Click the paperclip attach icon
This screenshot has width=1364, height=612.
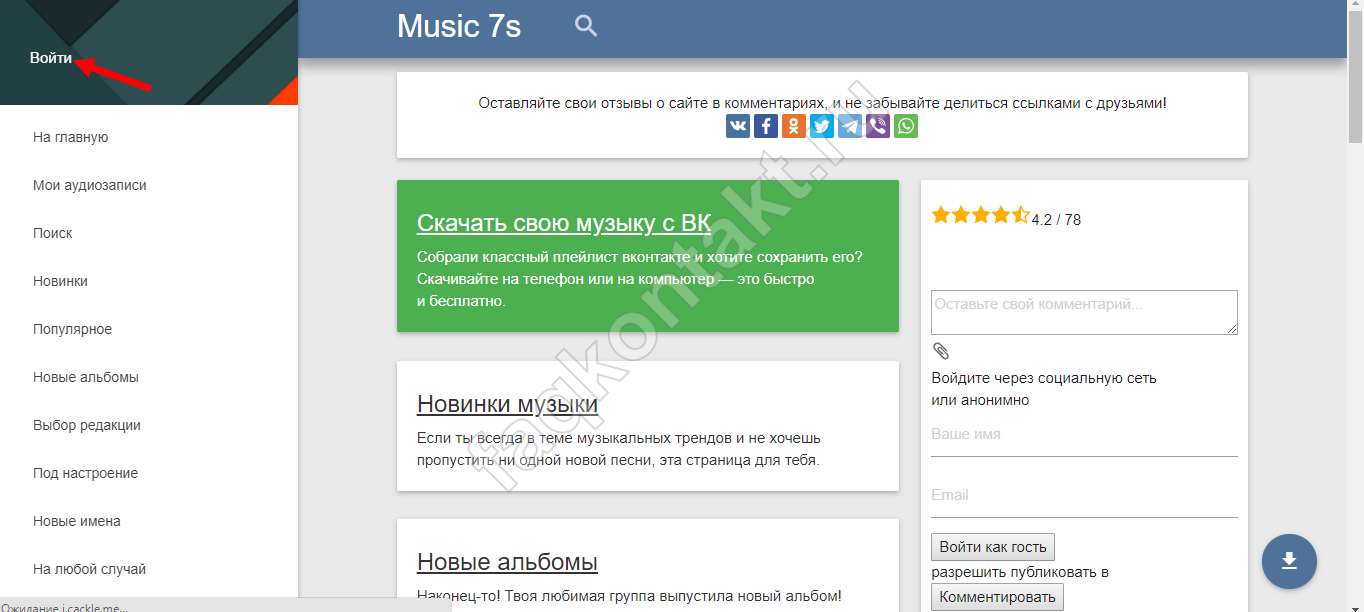tap(941, 351)
